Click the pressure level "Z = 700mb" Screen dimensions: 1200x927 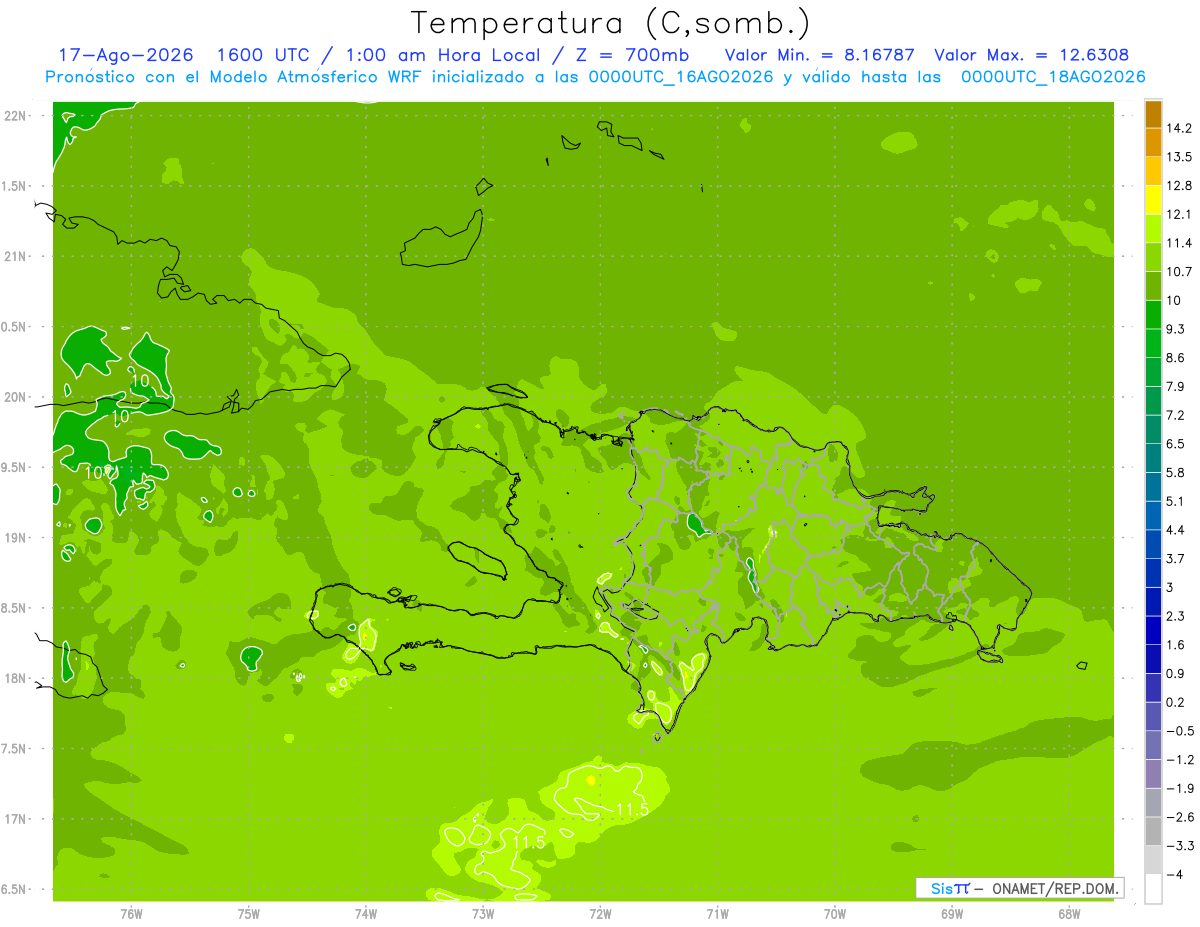[x=629, y=55]
